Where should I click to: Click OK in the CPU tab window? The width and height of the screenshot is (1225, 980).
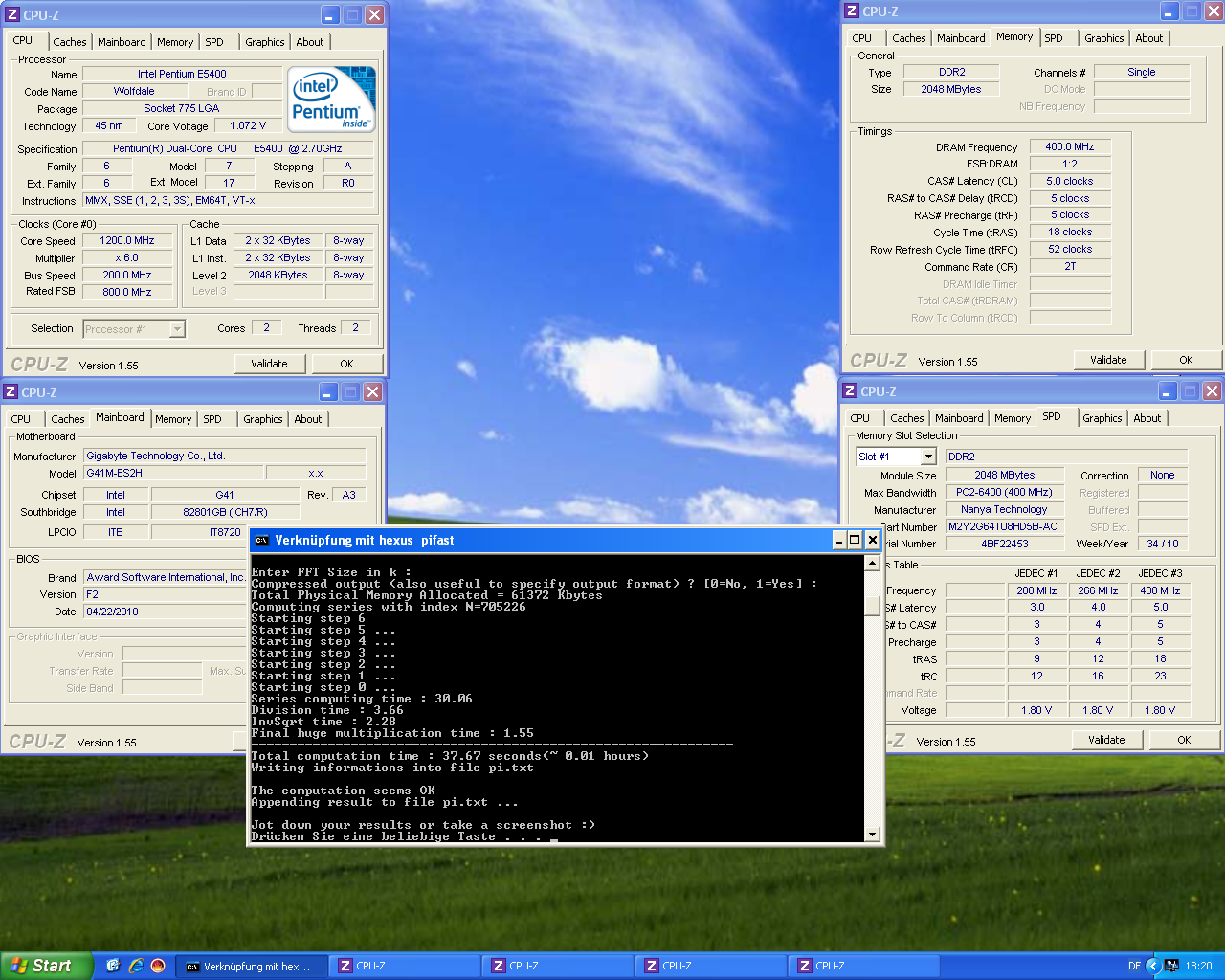pos(346,364)
